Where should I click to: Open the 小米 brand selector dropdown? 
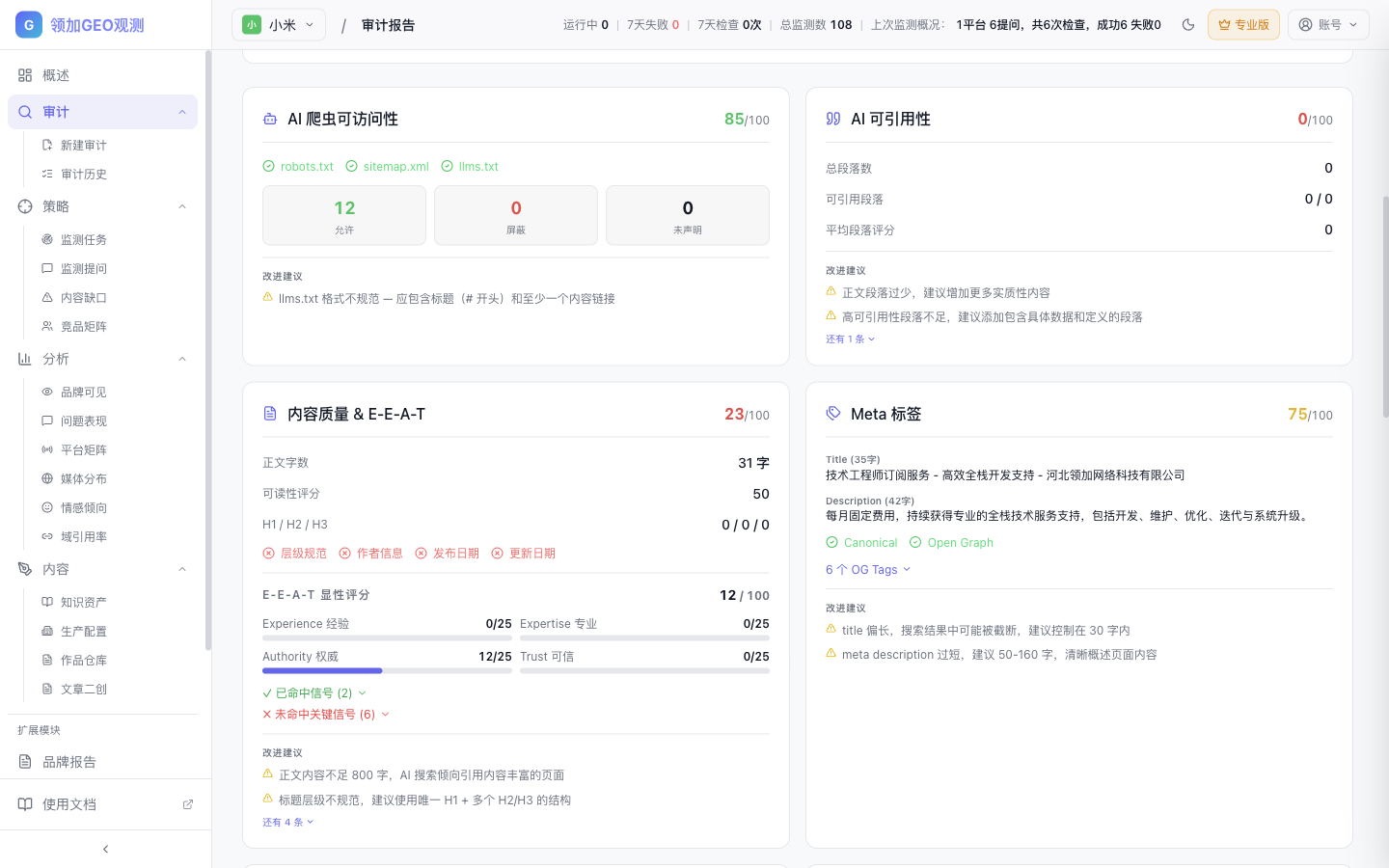coord(279,25)
